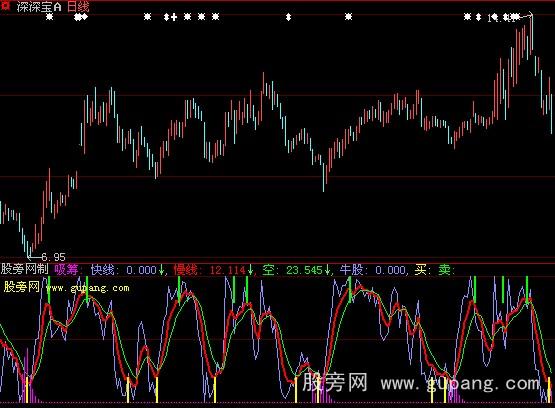
Task: Click the purple 吸筹 indicator label
Action: 67,269
